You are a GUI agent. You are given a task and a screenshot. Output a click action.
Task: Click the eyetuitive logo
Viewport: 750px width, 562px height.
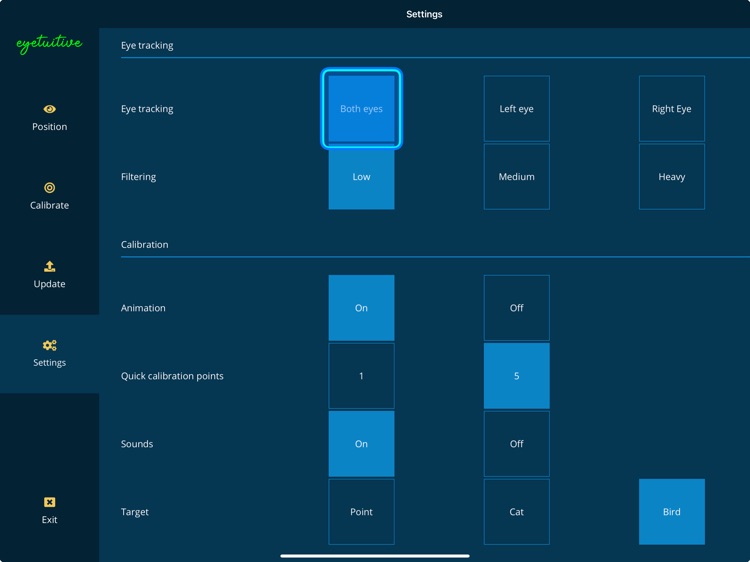(49, 44)
